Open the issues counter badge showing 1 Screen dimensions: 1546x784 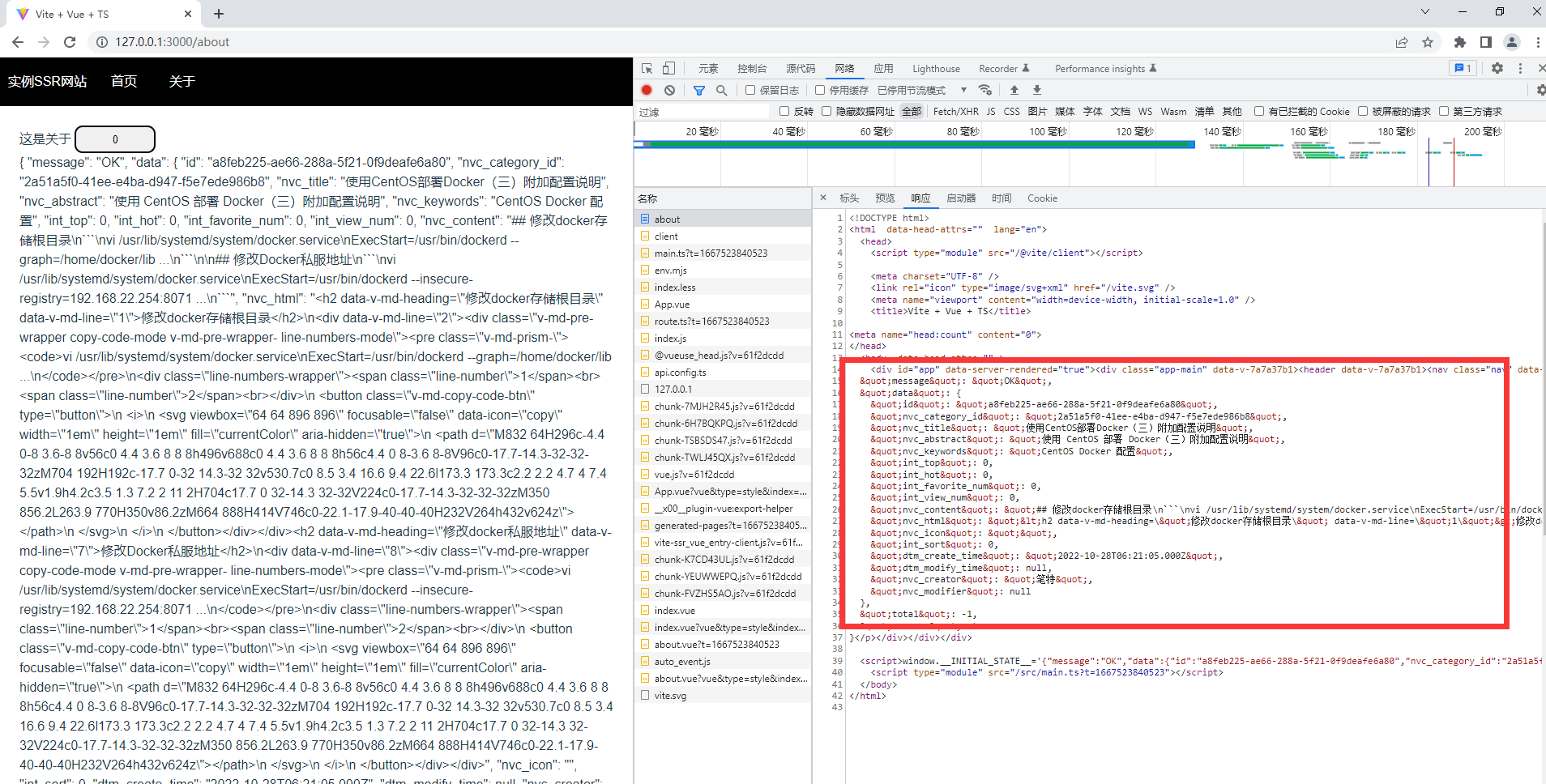[x=1463, y=69]
